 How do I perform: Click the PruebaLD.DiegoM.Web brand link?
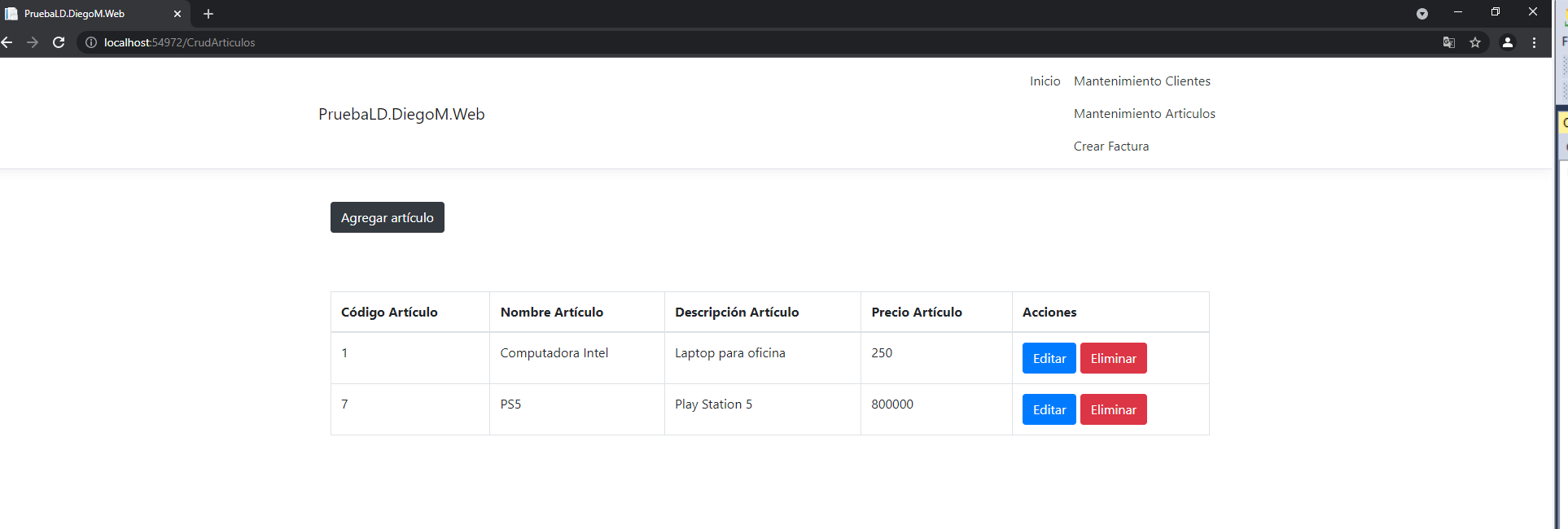[x=401, y=115]
